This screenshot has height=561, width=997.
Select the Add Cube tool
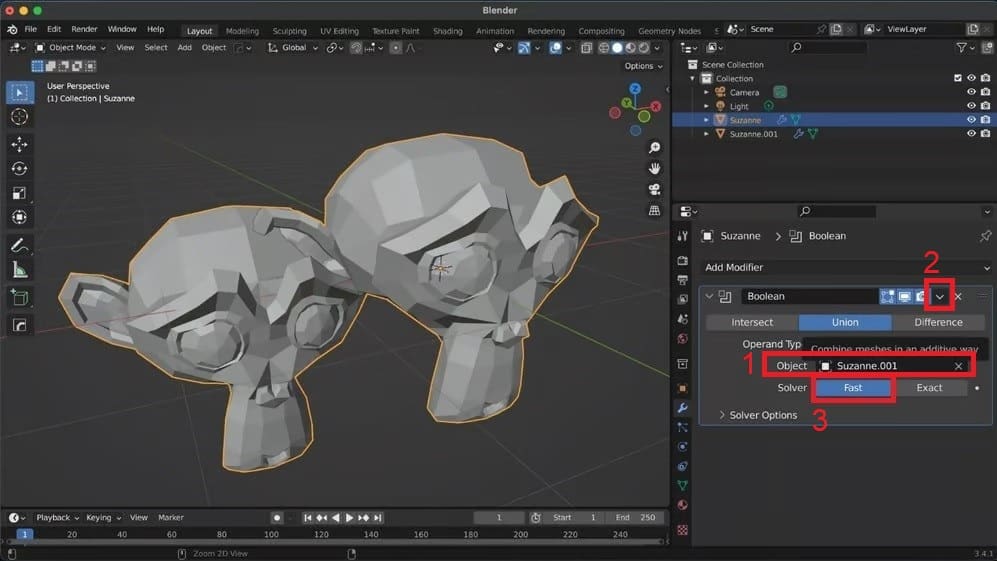pyautogui.click(x=20, y=298)
